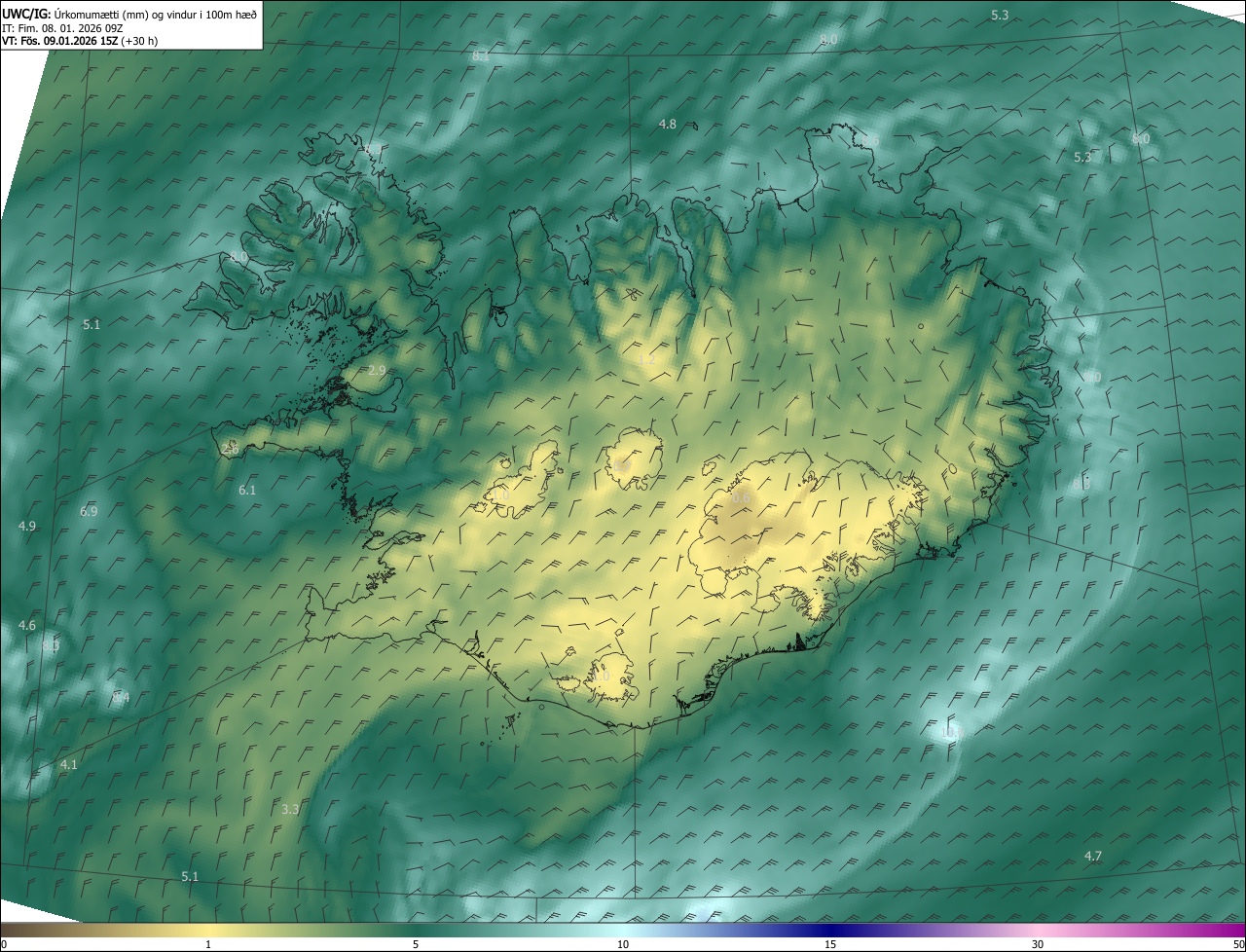Pick the yellow segment of the color scale

click(x=209, y=930)
